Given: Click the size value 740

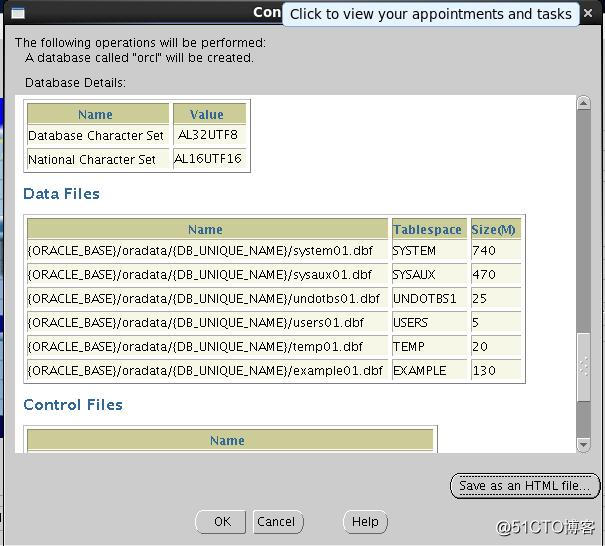Looking at the screenshot, I should coord(496,250).
